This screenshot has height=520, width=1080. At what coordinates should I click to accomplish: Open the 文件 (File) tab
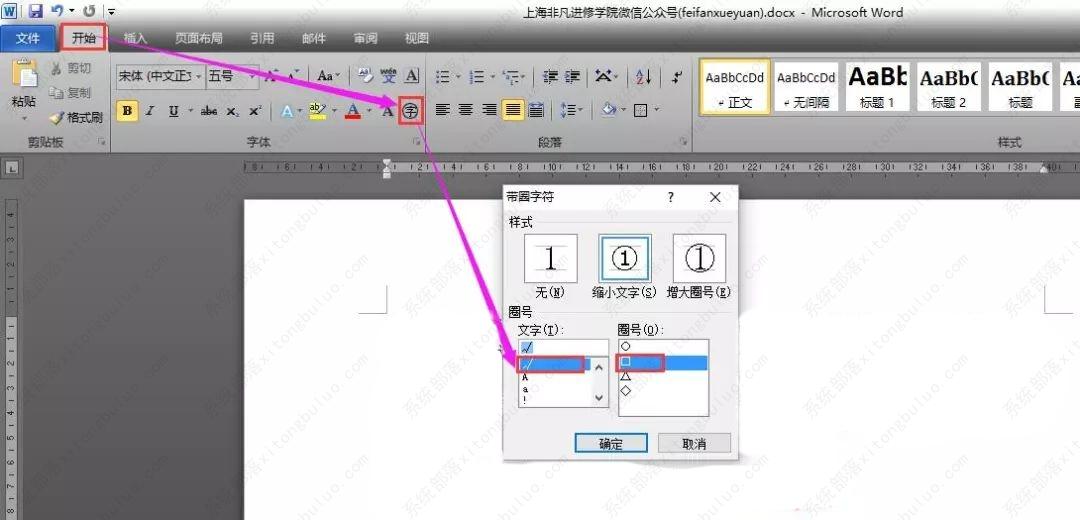(28, 39)
